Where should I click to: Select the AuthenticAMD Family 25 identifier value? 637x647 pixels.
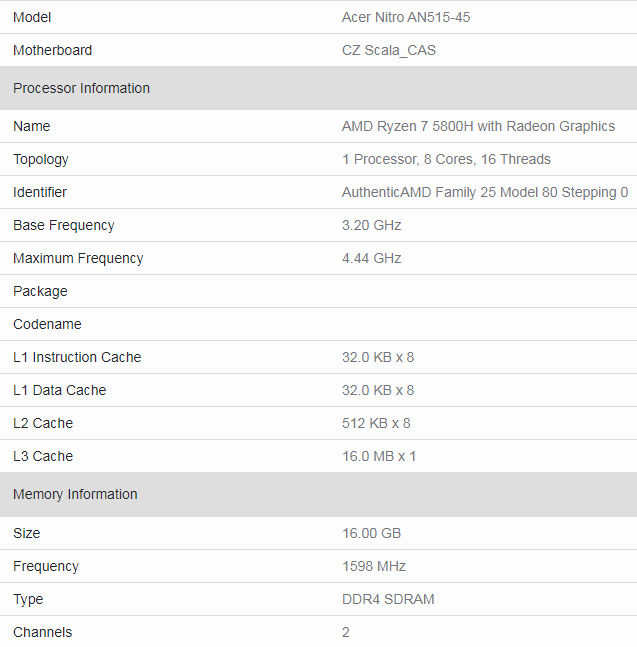[x=485, y=192]
